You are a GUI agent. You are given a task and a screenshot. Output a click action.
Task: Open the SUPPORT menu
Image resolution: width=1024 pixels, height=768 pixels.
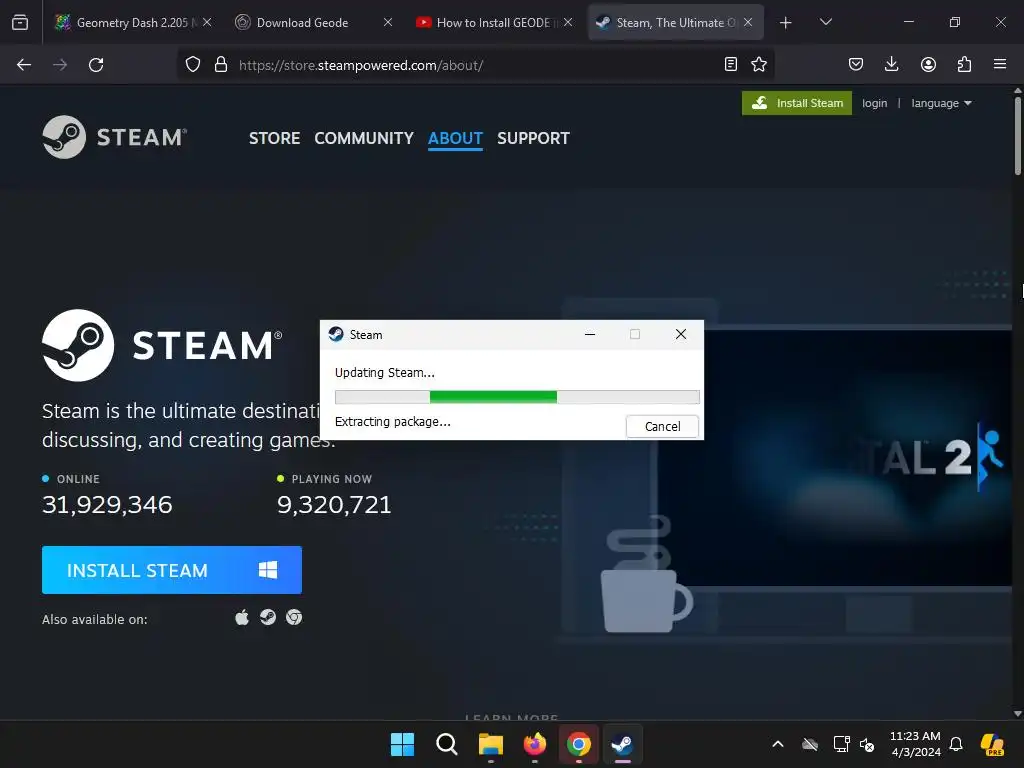[x=533, y=138]
